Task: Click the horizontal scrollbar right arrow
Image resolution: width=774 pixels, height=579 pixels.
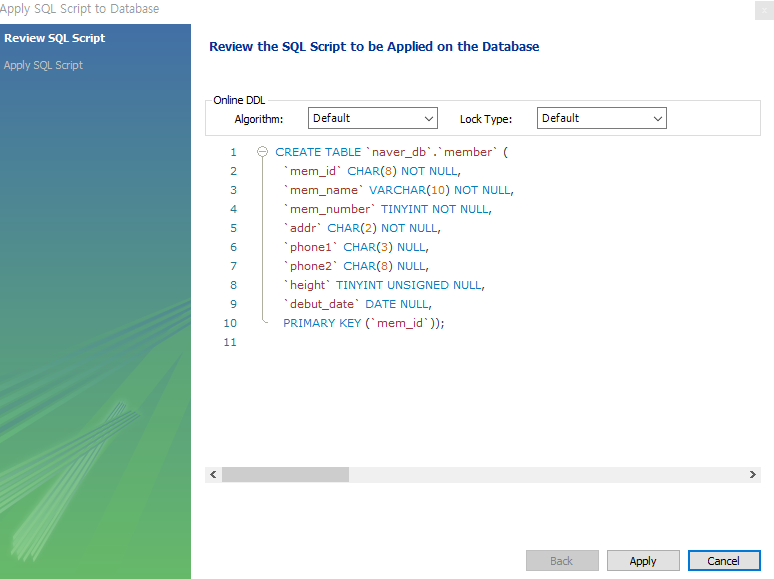Action: [x=752, y=474]
